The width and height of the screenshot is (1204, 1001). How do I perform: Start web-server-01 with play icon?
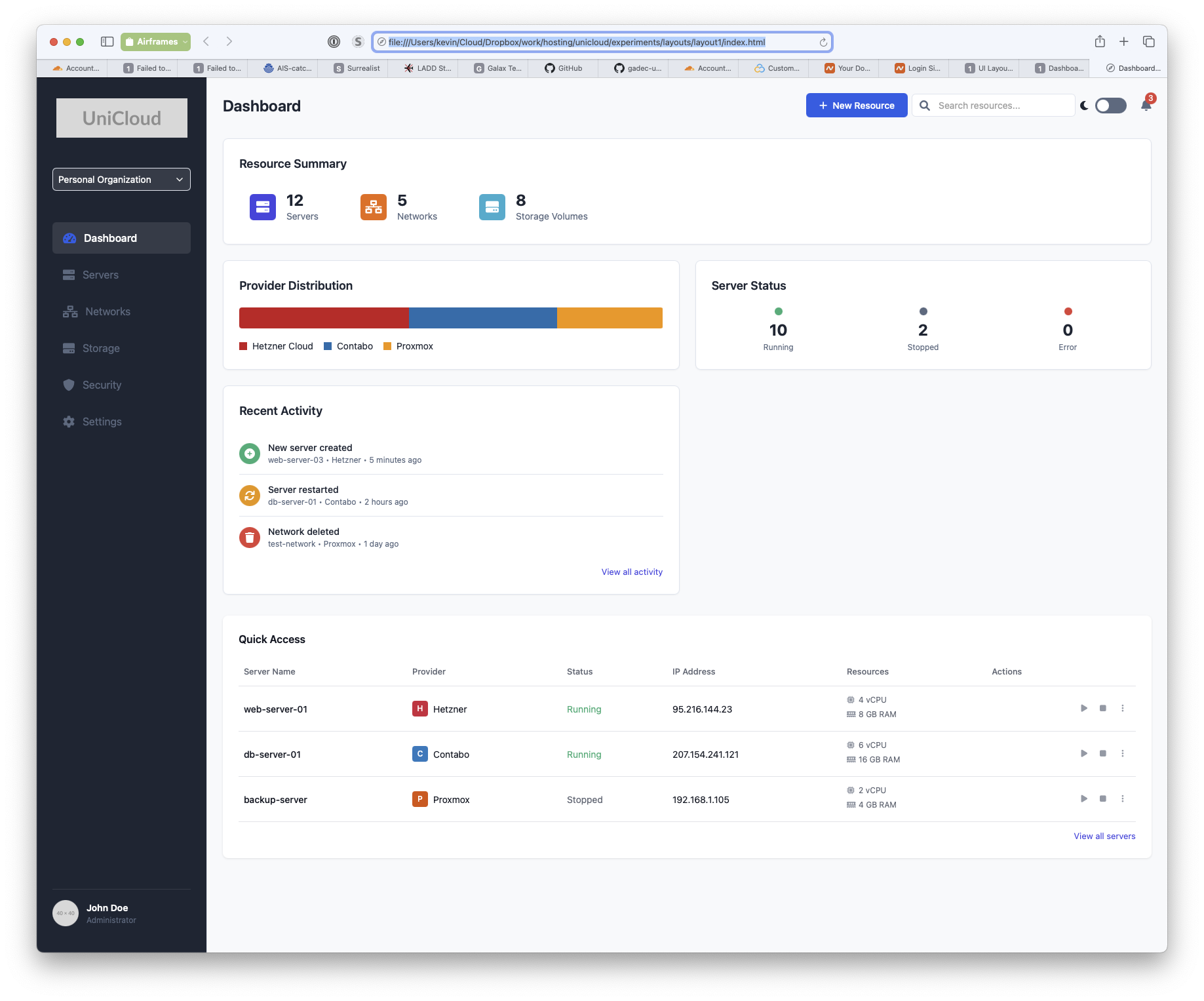1084,708
